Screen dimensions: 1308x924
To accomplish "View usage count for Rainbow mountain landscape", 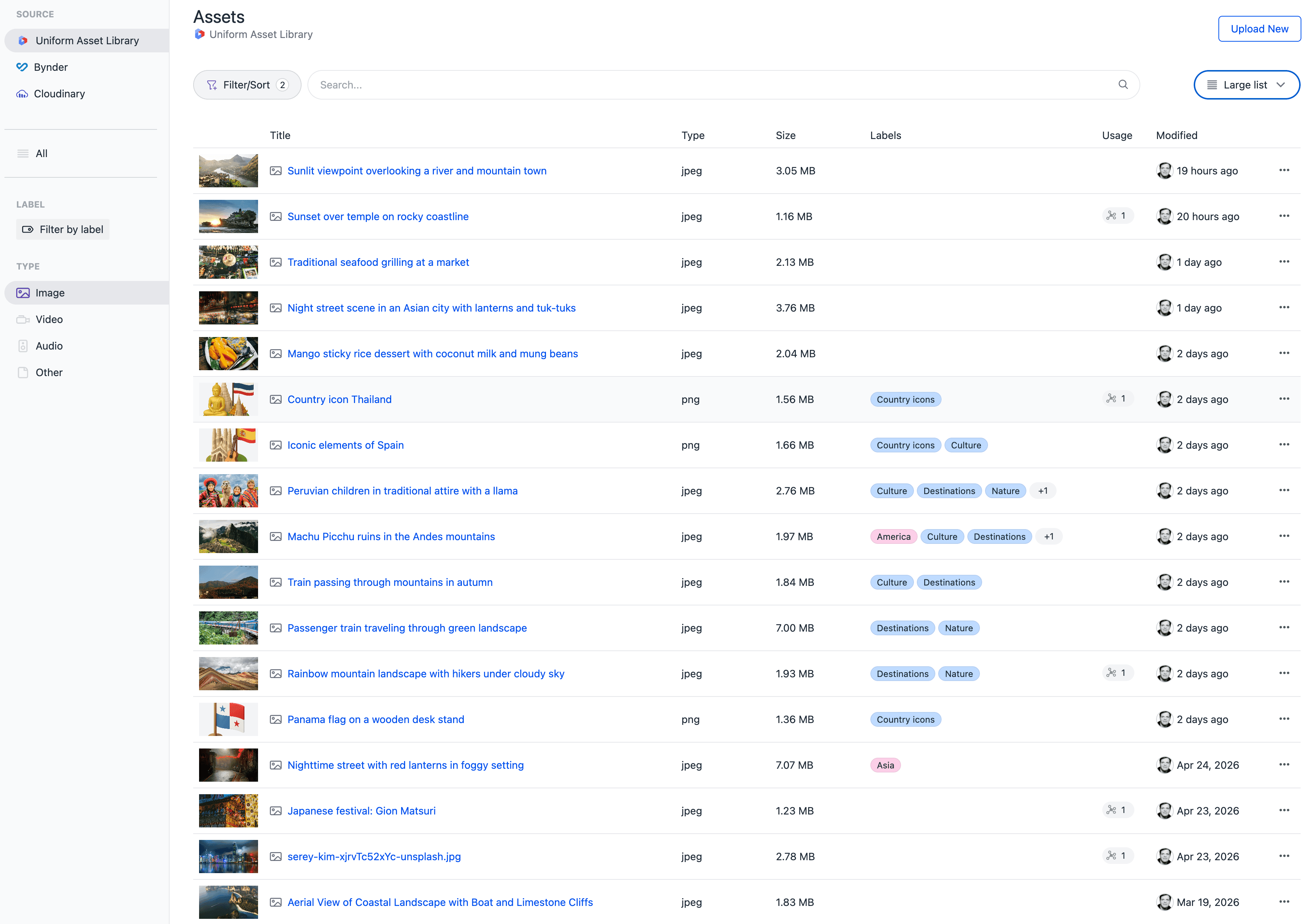I will (1117, 673).
